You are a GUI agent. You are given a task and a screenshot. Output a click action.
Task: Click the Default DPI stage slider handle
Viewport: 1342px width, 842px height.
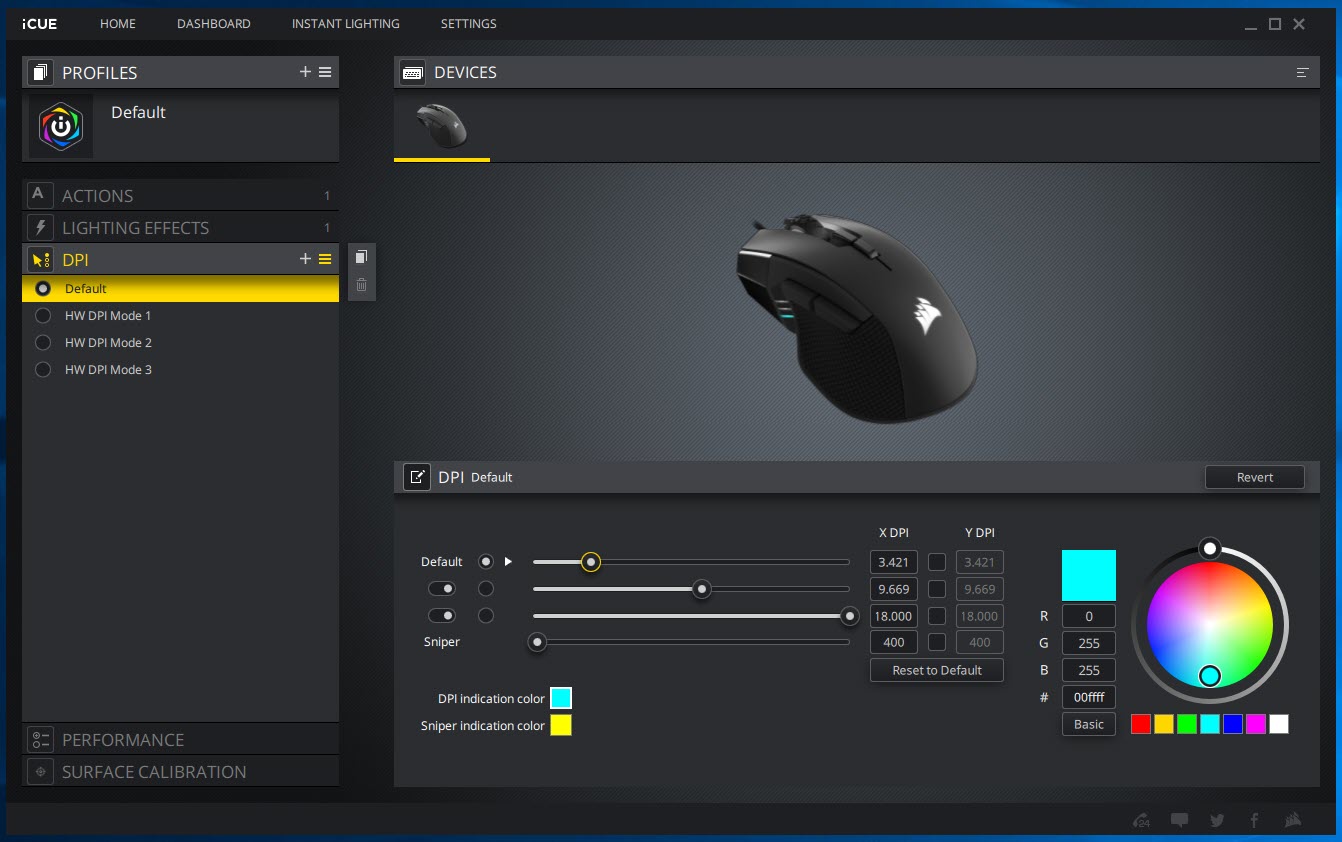pos(591,562)
